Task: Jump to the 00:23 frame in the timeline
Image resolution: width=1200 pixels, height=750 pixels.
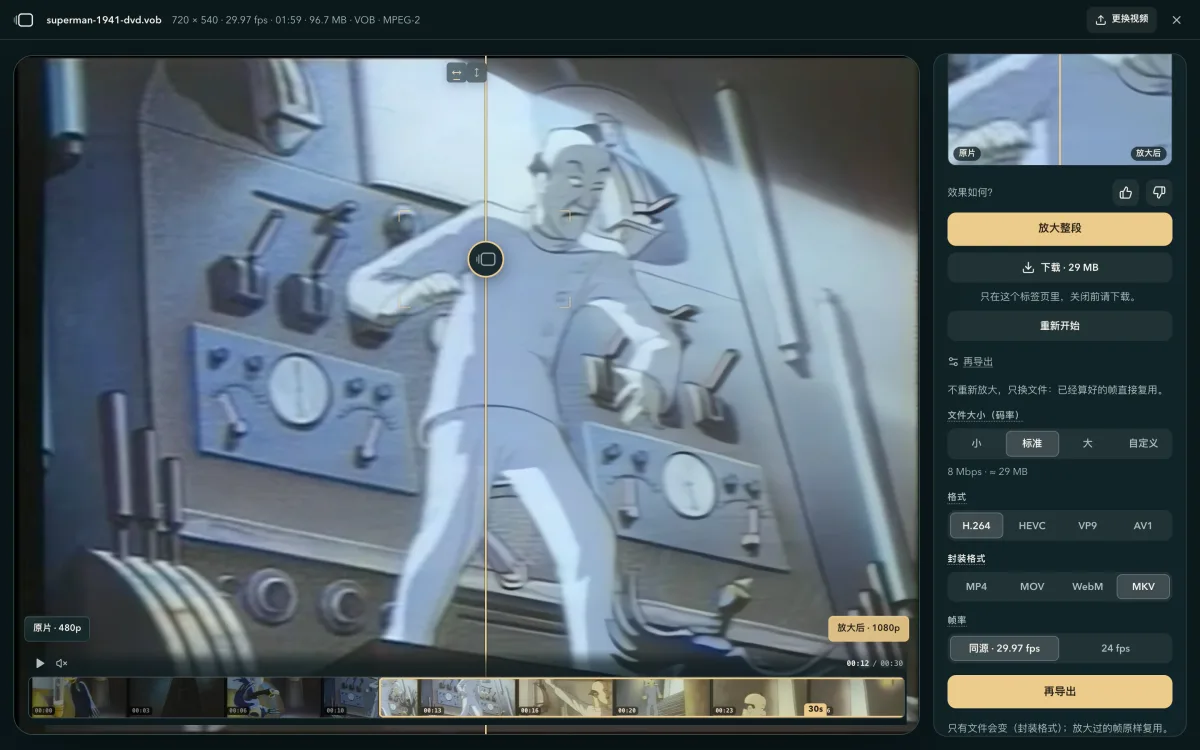Action: pos(760,697)
